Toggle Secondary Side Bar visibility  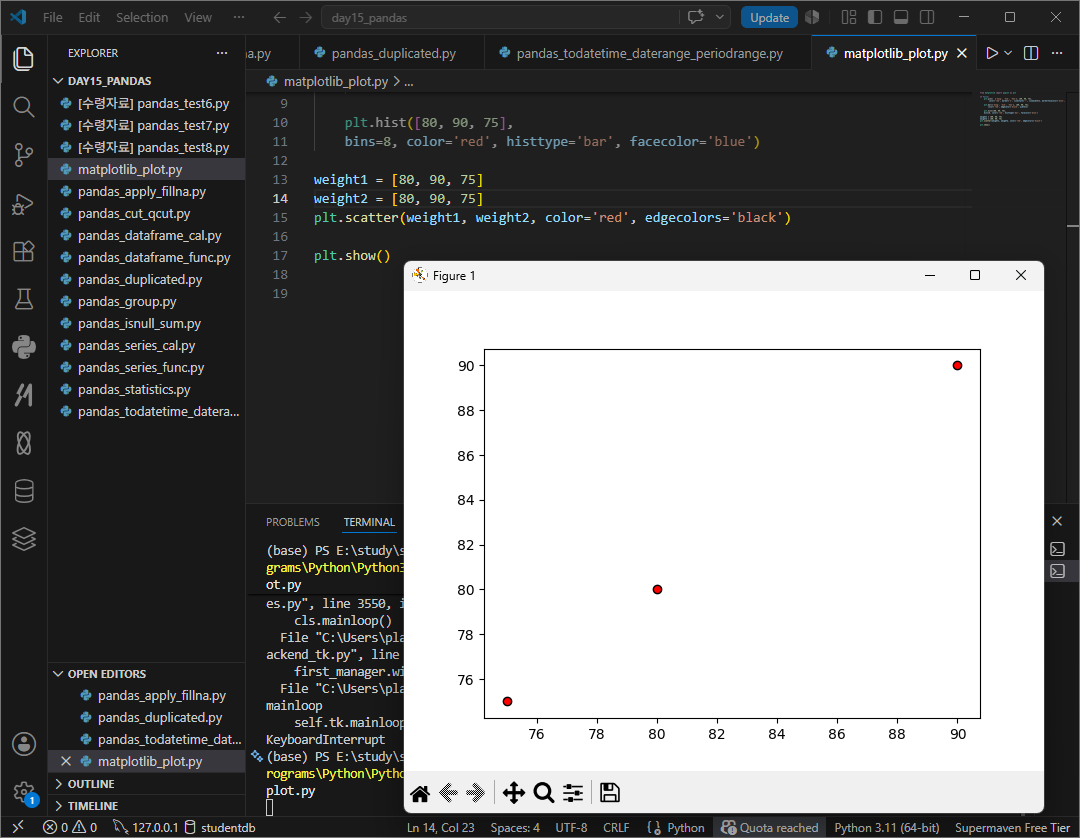pyautogui.click(x=927, y=17)
